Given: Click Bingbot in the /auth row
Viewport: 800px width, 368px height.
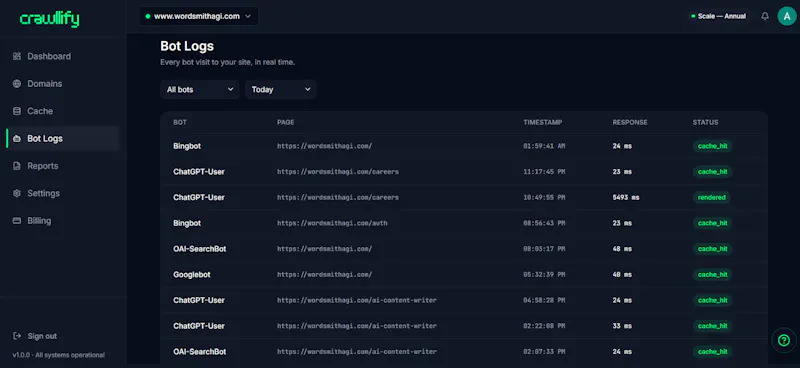Looking at the screenshot, I should (187, 223).
